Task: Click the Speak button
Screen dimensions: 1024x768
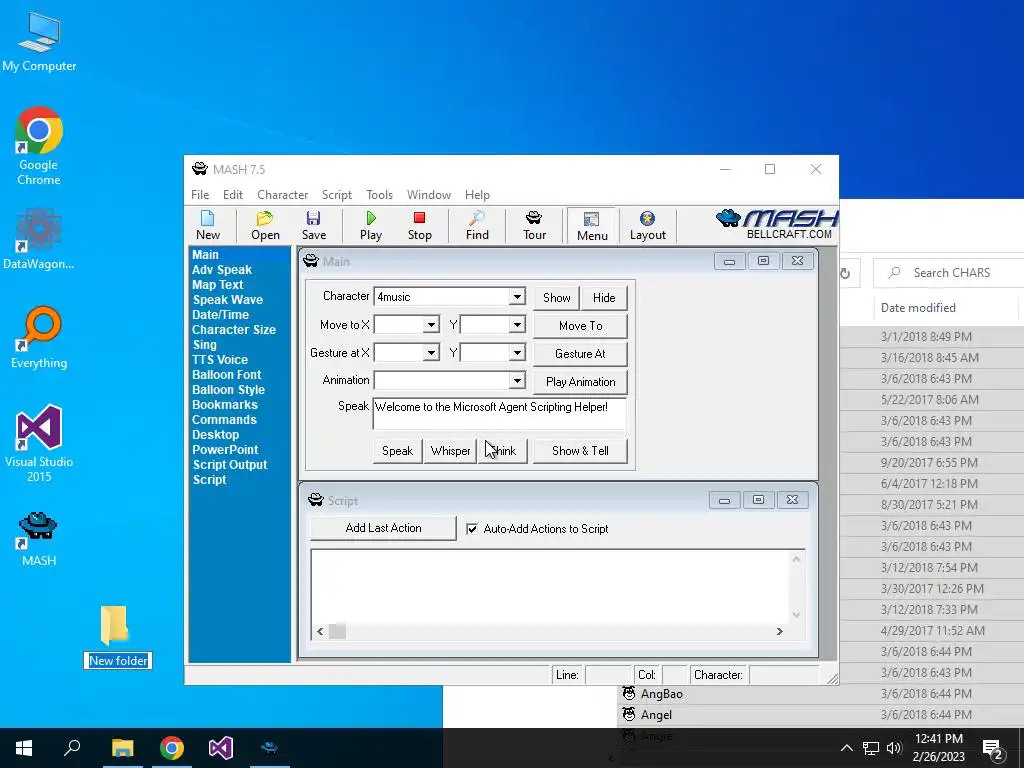Action: click(x=397, y=451)
